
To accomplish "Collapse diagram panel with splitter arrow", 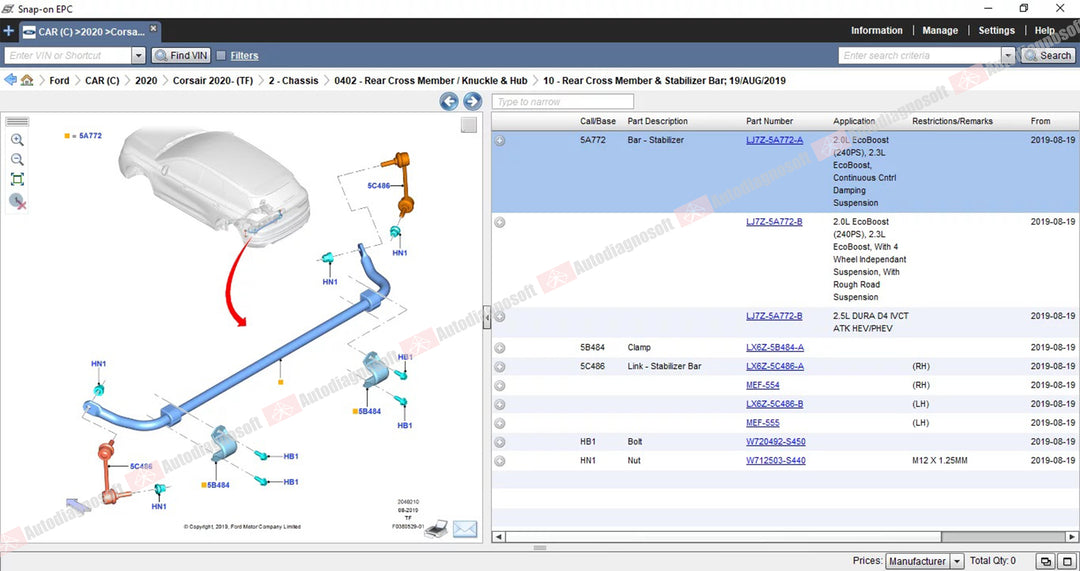I will (487, 318).
